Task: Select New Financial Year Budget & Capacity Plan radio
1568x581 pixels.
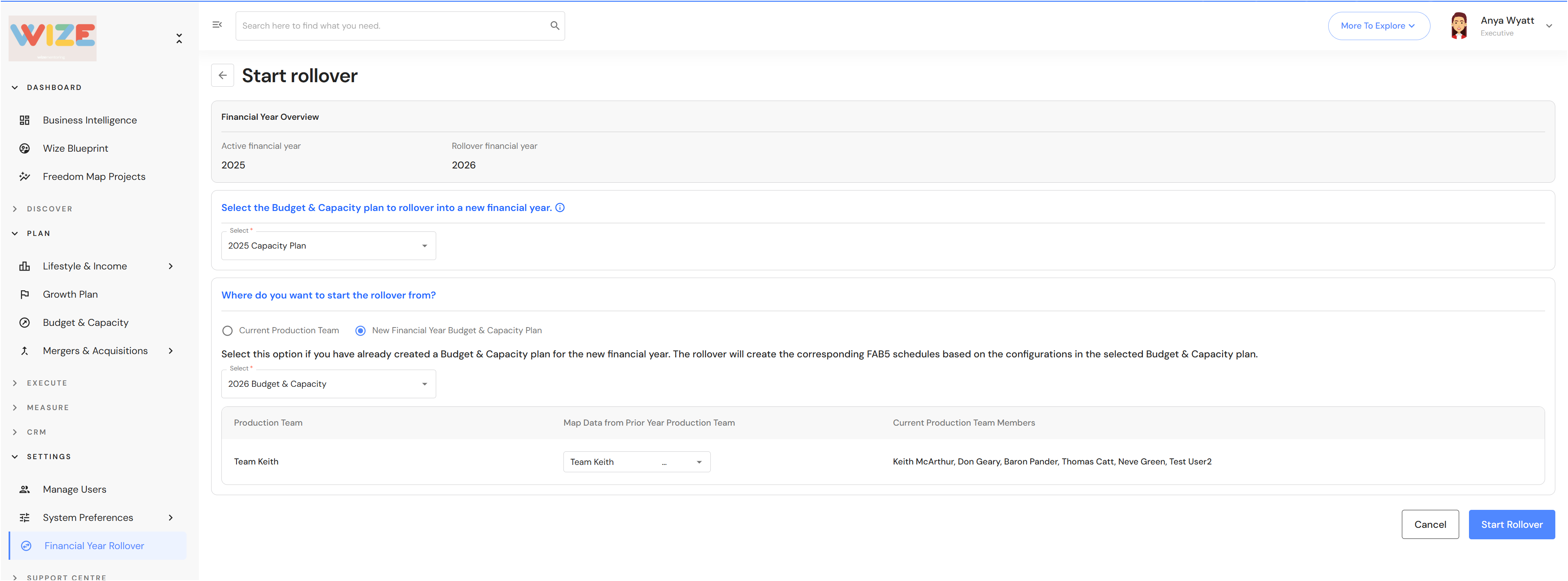Action: tap(360, 331)
